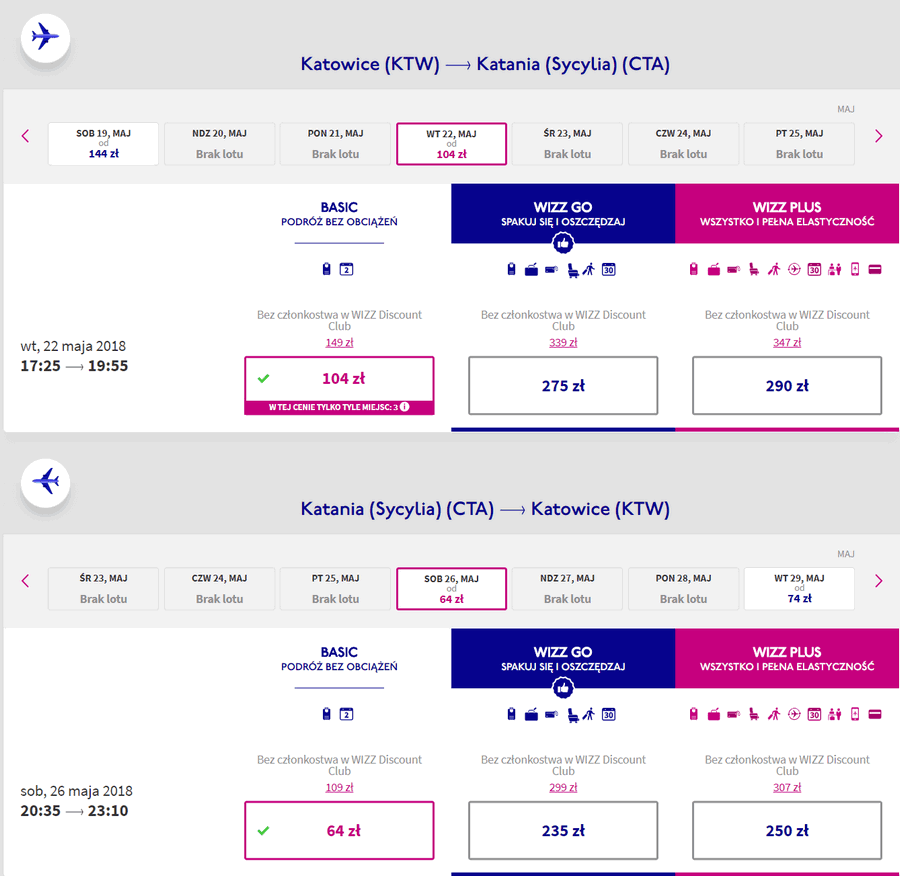900x876 pixels.
Task: Select the 235 zł WIZZ GO return fare
Action: 563,831
